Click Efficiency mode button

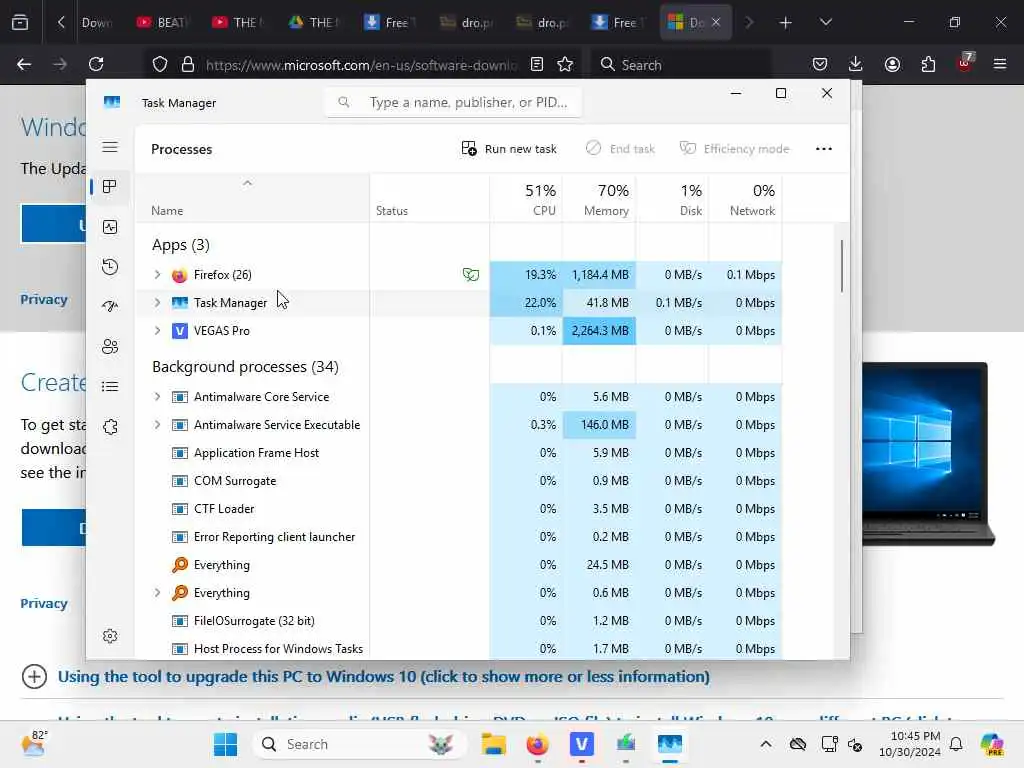pos(734,149)
